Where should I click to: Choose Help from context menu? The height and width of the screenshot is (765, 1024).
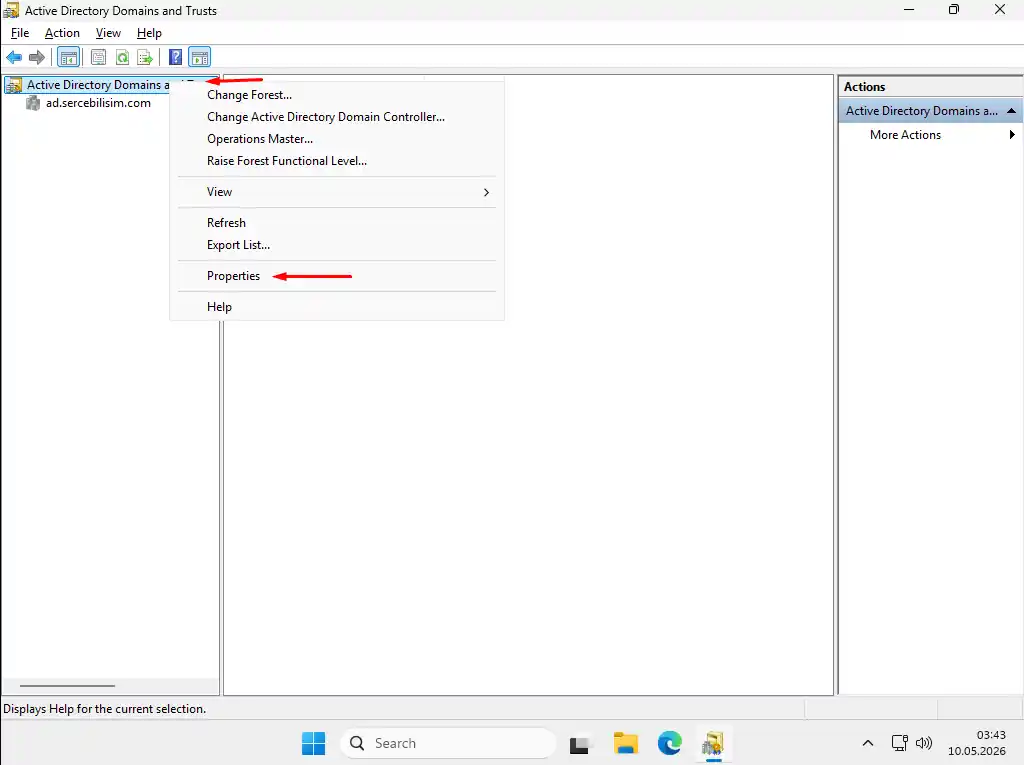(x=337, y=307)
